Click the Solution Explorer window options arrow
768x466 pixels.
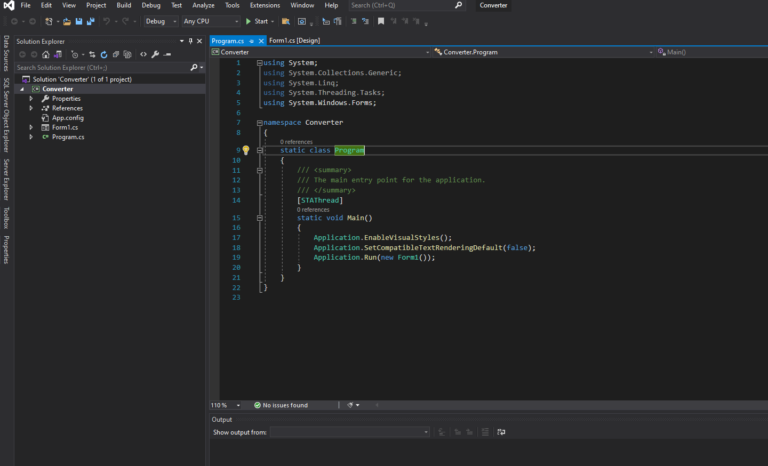click(x=182, y=41)
